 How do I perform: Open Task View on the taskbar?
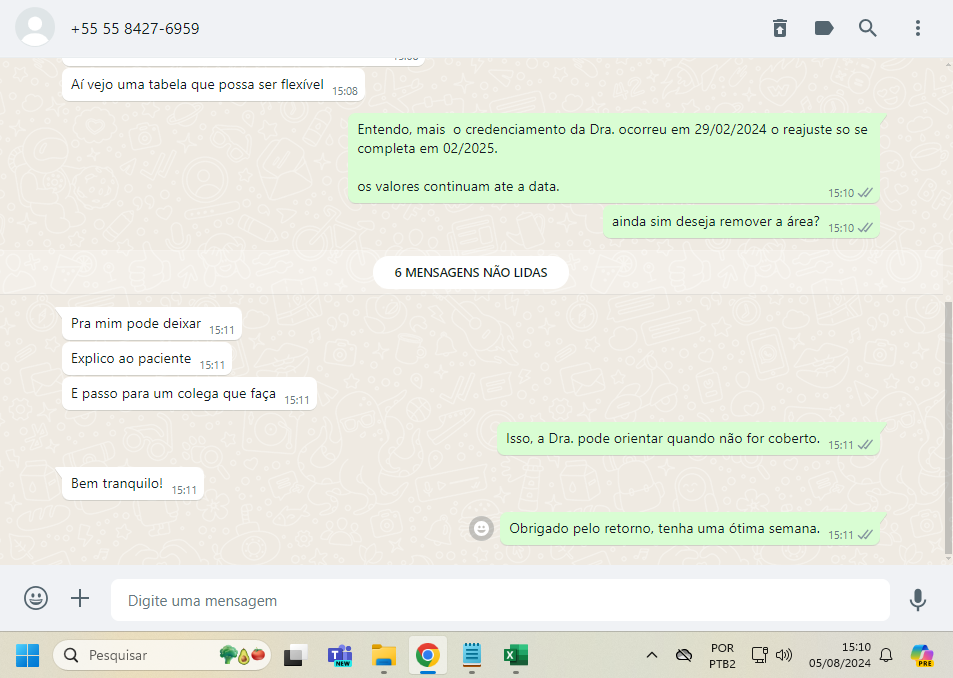coord(295,655)
